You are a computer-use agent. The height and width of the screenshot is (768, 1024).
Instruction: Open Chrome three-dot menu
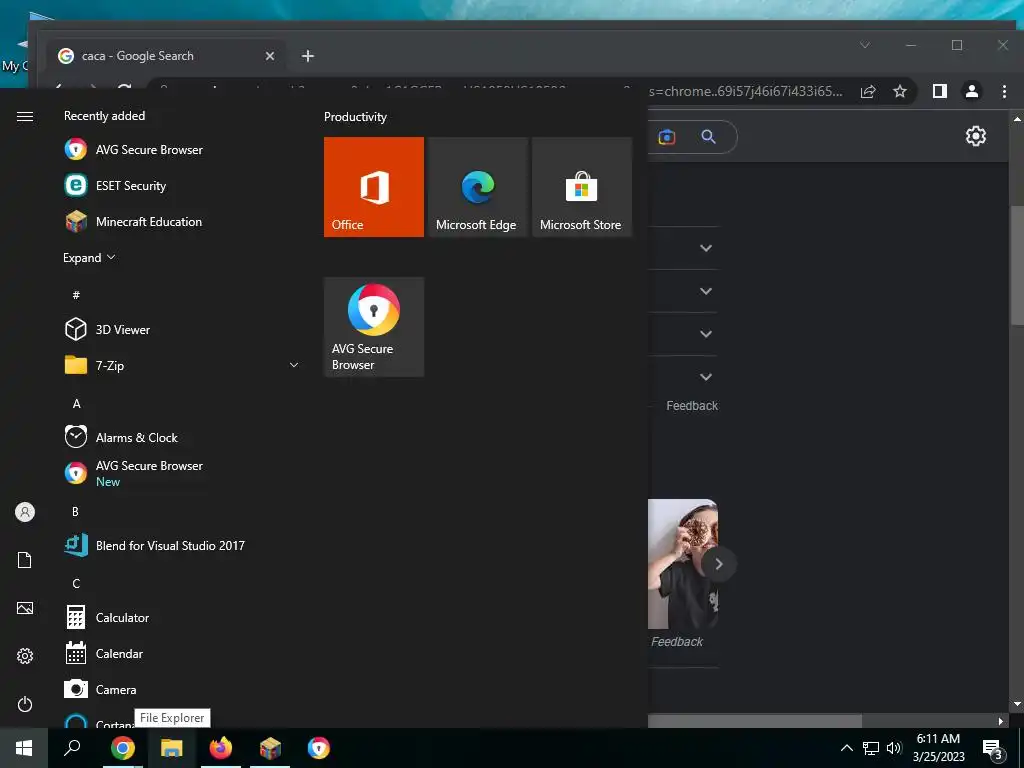(x=1004, y=91)
